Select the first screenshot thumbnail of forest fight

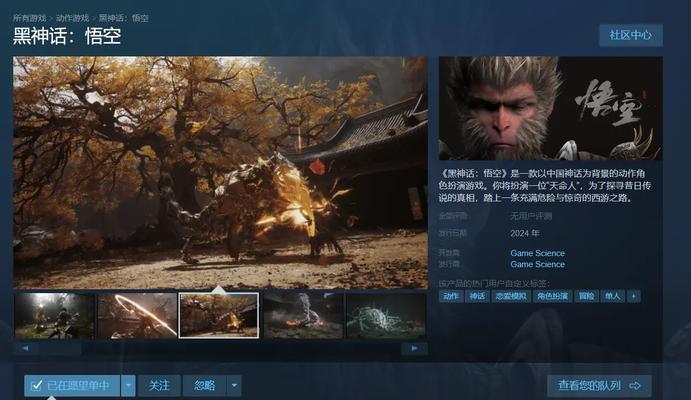(x=54, y=316)
